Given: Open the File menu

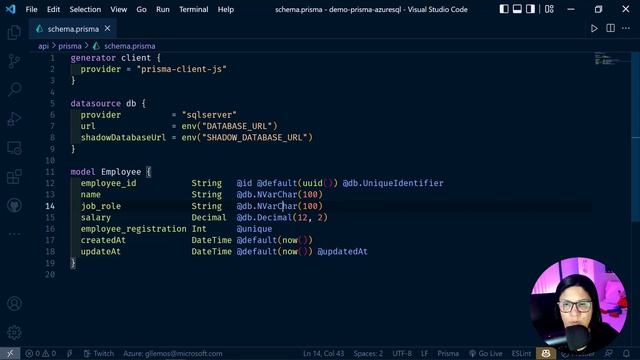Looking at the screenshot, I should (31, 9).
